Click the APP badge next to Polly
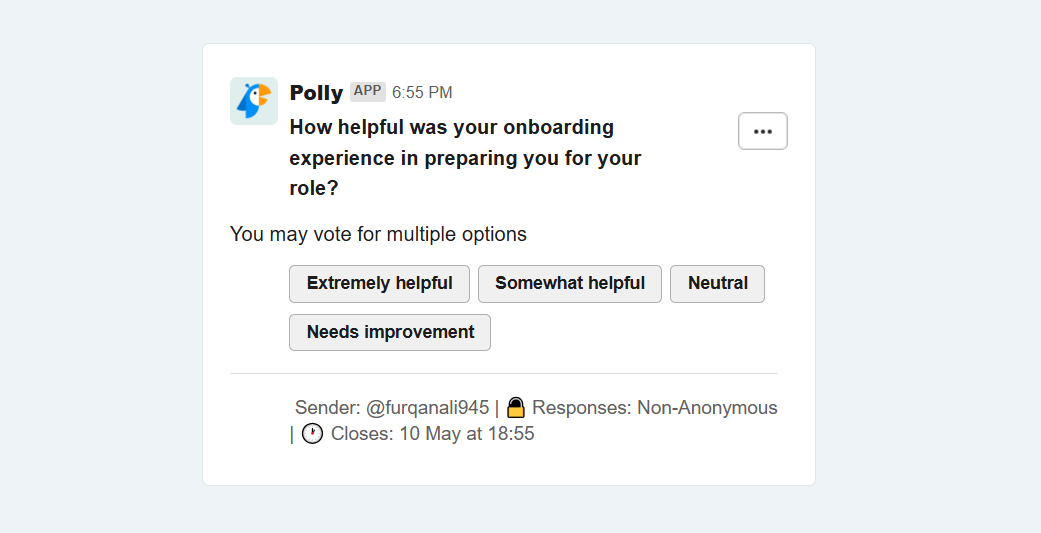 pos(368,92)
